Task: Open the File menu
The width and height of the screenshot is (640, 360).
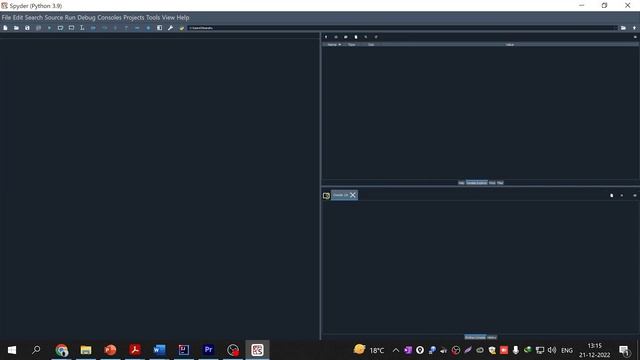Action: pyautogui.click(x=6, y=18)
